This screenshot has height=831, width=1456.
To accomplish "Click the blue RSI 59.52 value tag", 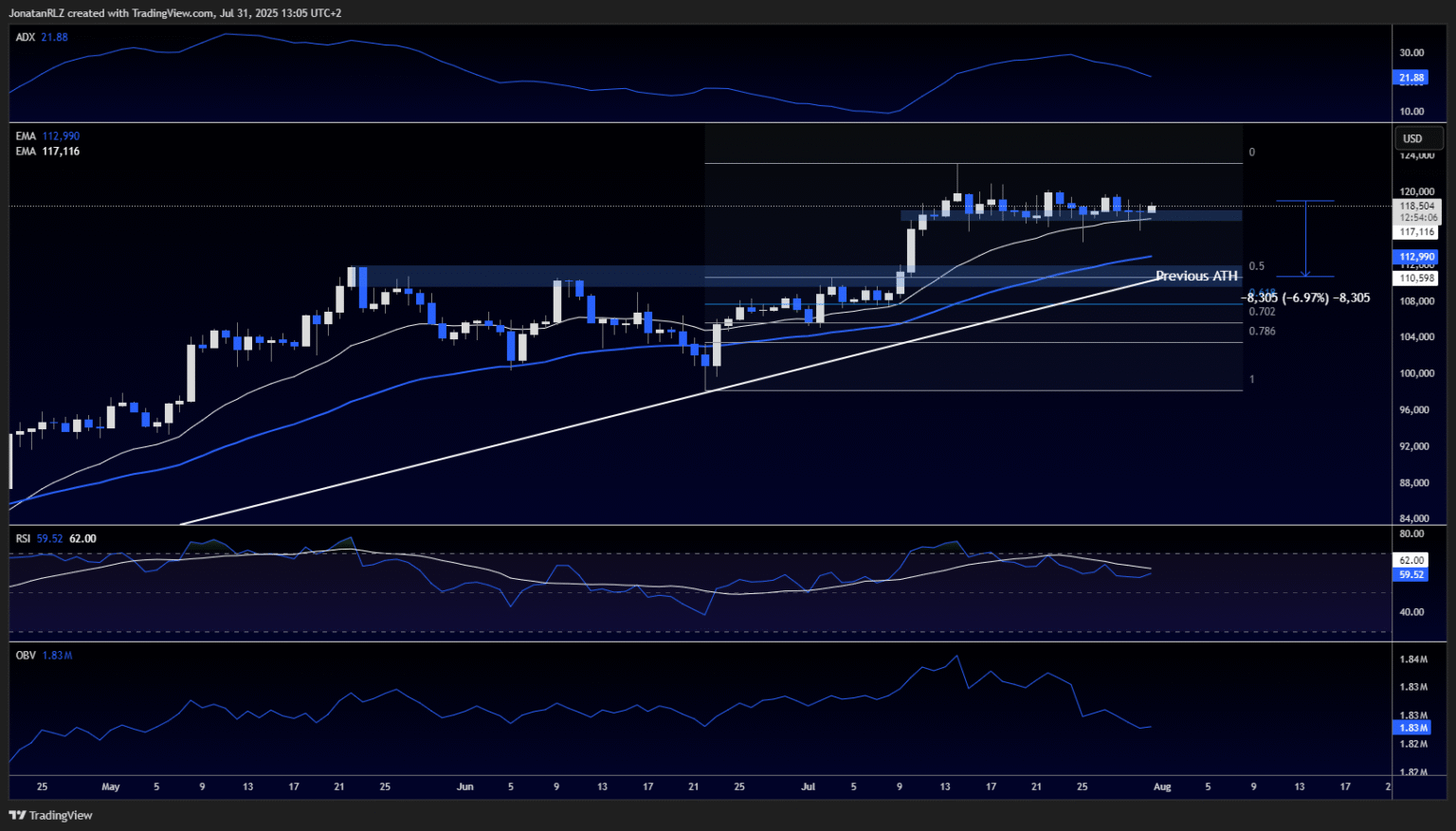I will point(1410,574).
